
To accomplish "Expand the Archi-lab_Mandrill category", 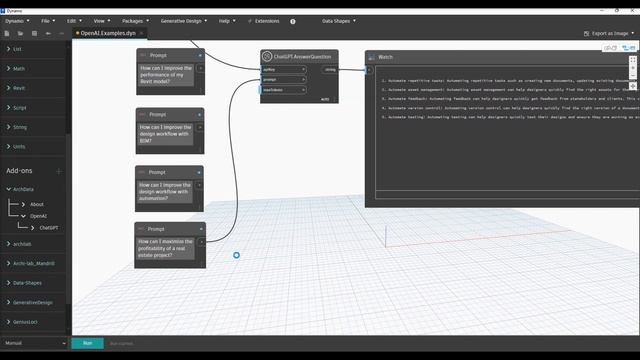I will point(8,263).
